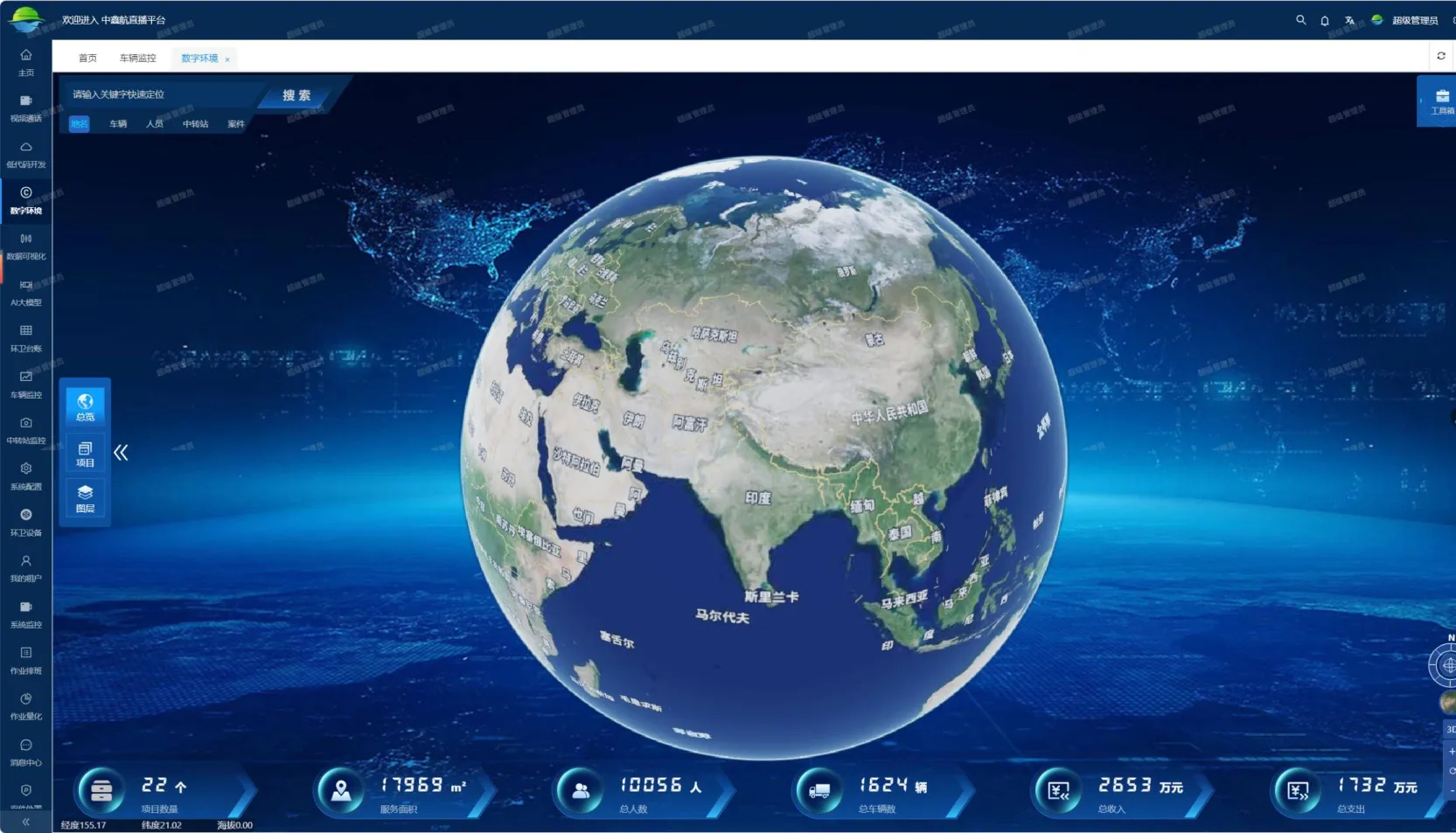This screenshot has height=833, width=1456.
Task: Refresh the page with reload icon
Action: pos(1440,56)
